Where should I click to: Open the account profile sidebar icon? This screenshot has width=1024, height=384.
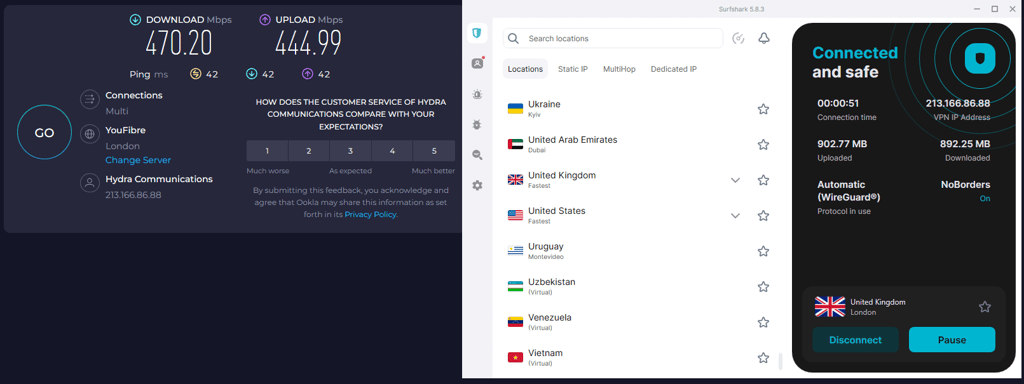477,63
